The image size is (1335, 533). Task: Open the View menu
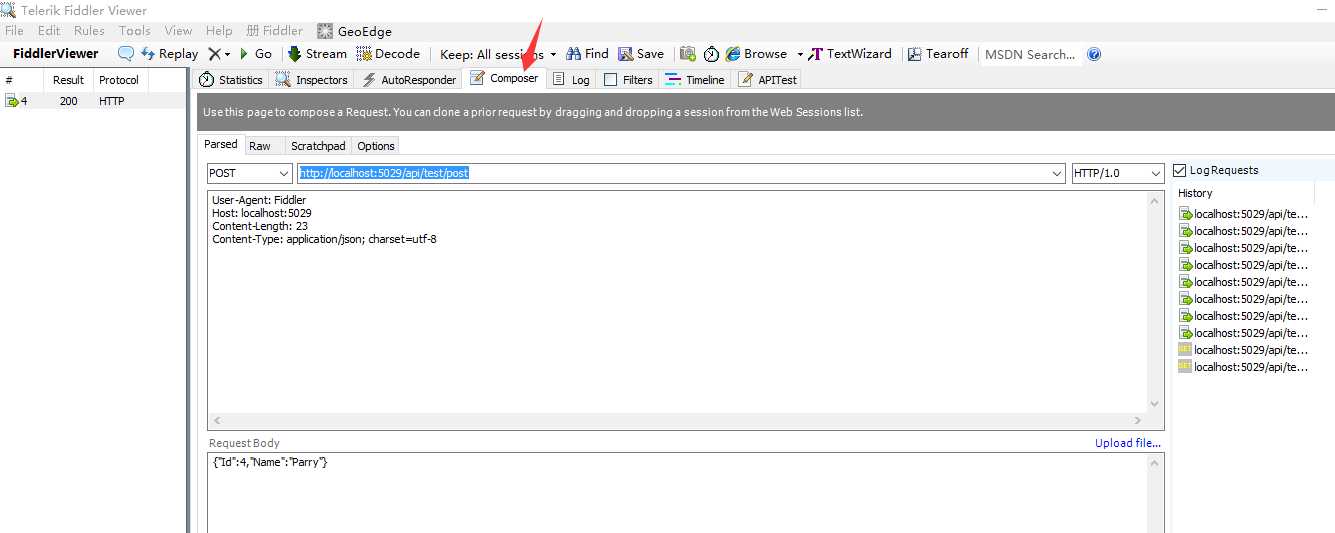pos(178,31)
